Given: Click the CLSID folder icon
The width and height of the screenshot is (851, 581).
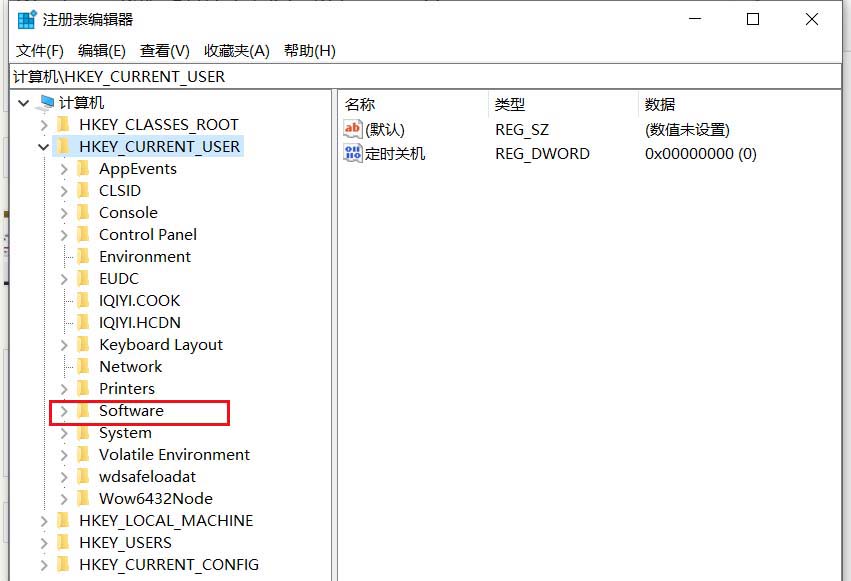Looking at the screenshot, I should 83,190.
